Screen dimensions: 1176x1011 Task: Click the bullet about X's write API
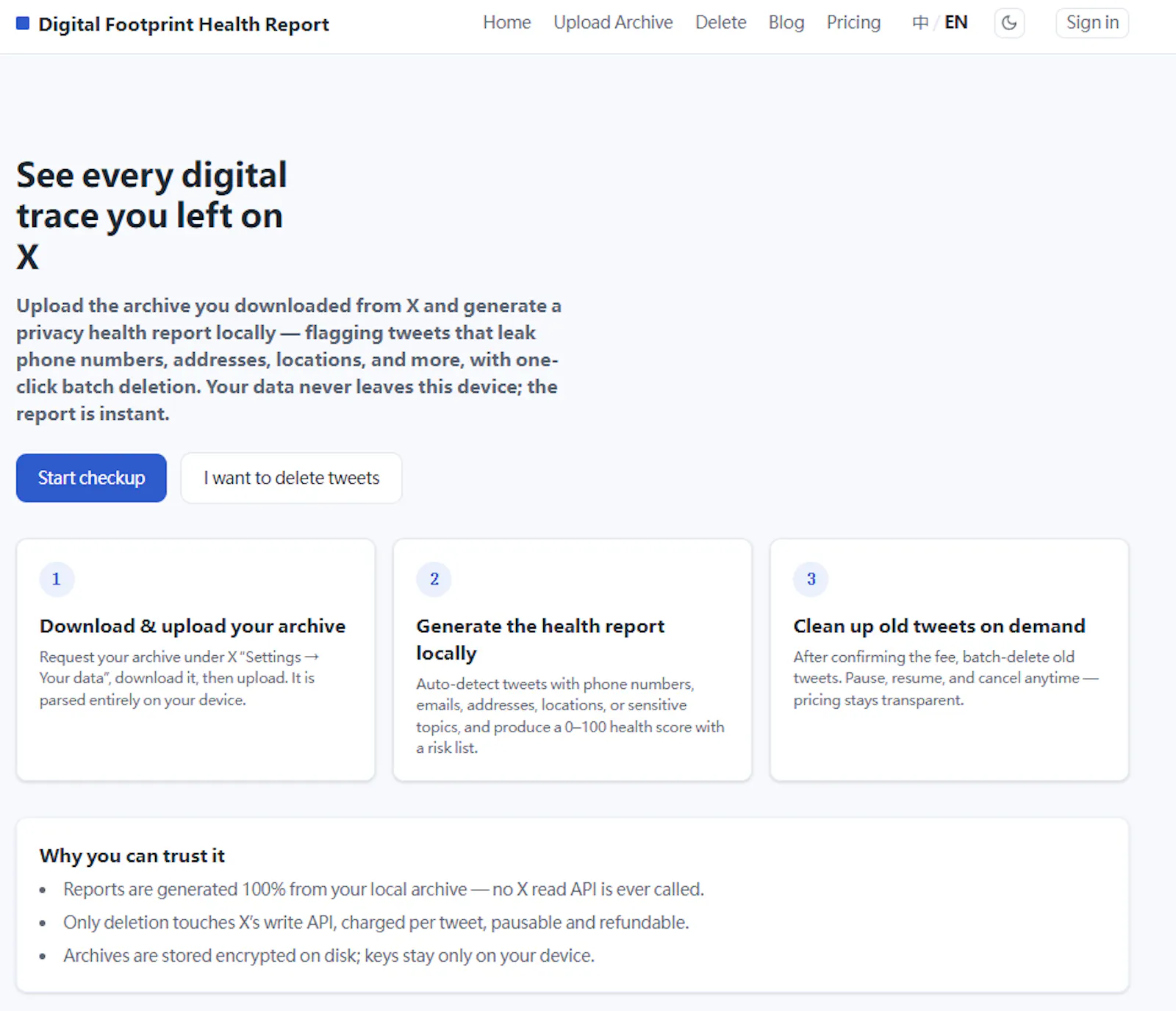376,923
